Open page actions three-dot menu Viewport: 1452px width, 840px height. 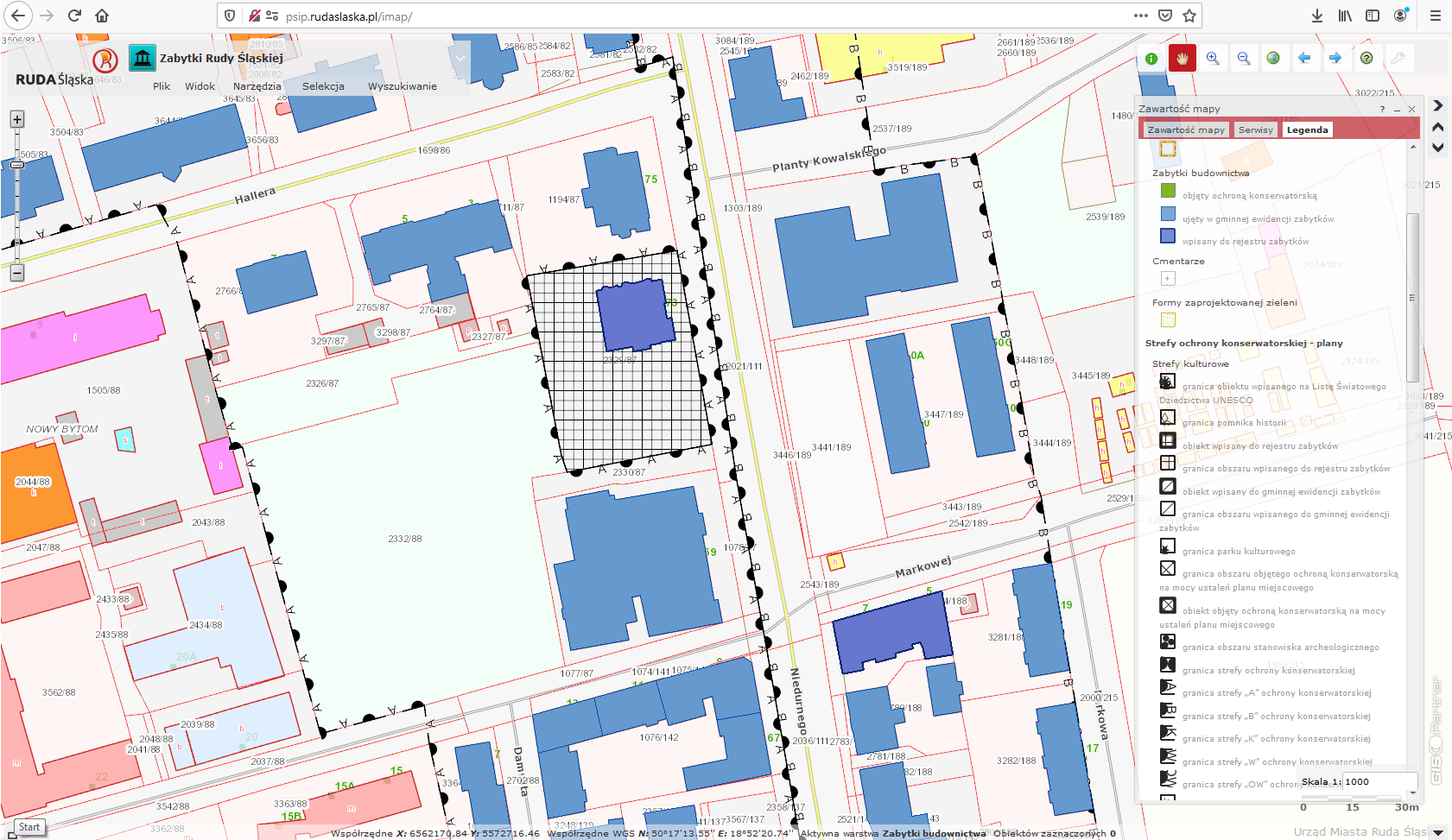(x=1141, y=16)
